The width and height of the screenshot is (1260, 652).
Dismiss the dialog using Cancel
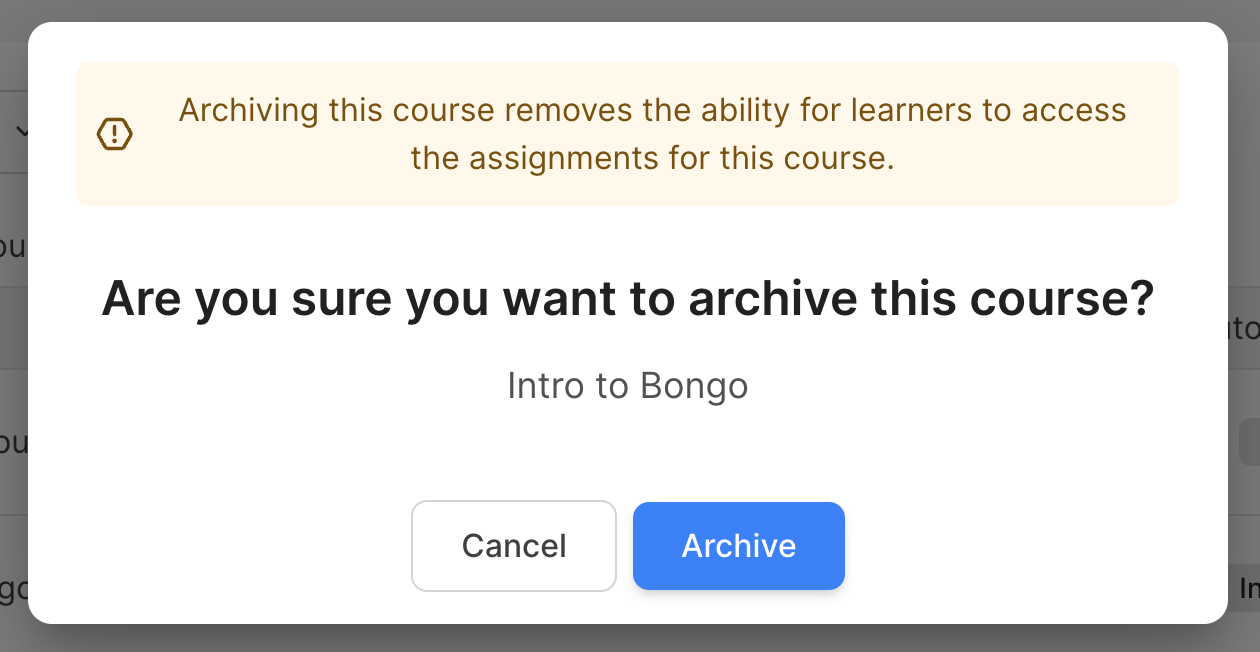(514, 546)
